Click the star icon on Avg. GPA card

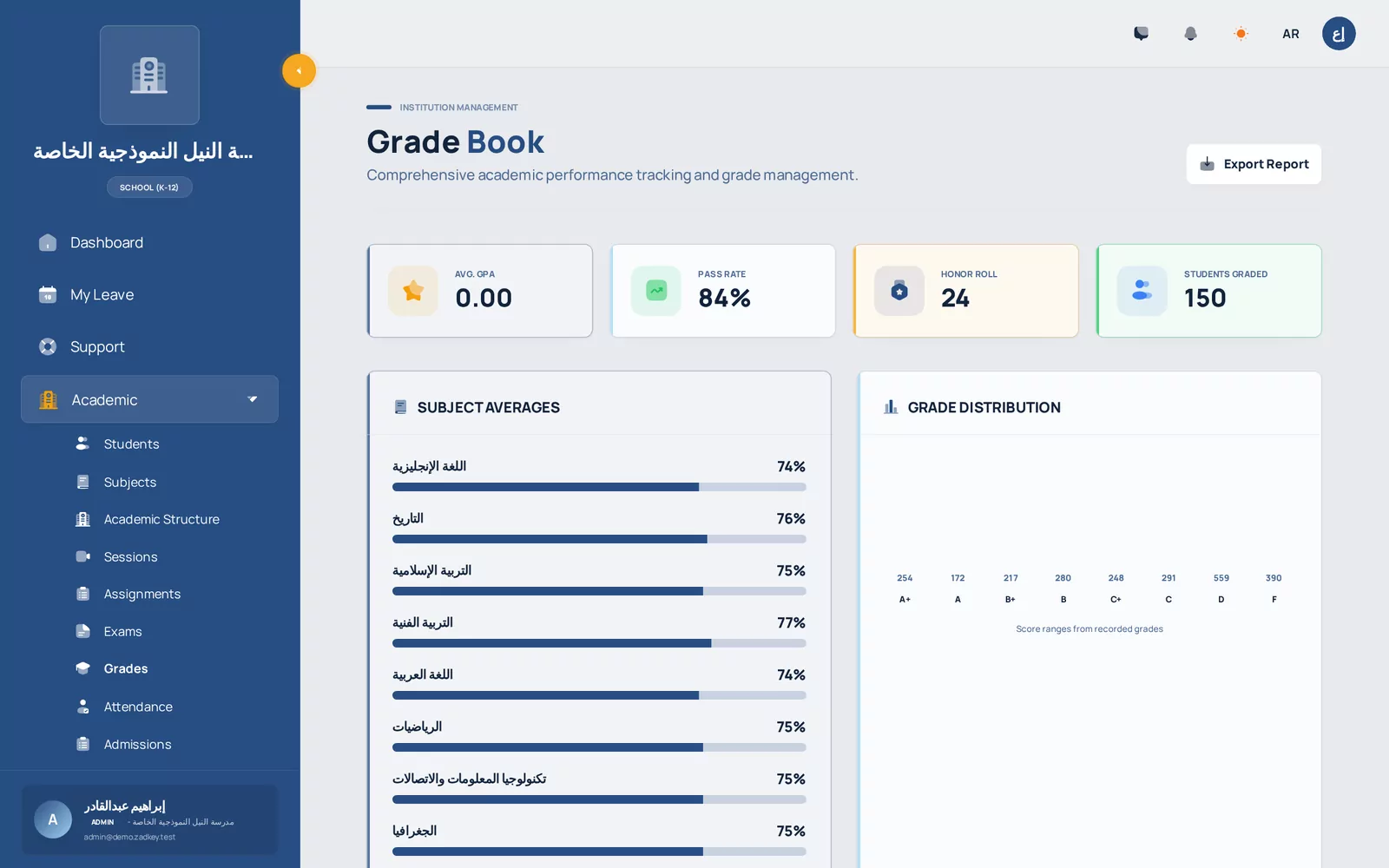click(x=413, y=291)
